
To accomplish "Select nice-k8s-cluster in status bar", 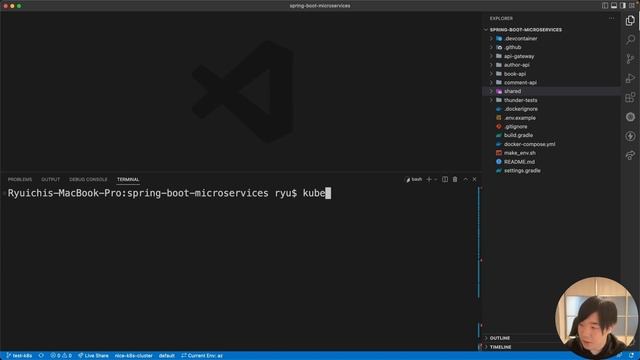I will click(x=133, y=356).
